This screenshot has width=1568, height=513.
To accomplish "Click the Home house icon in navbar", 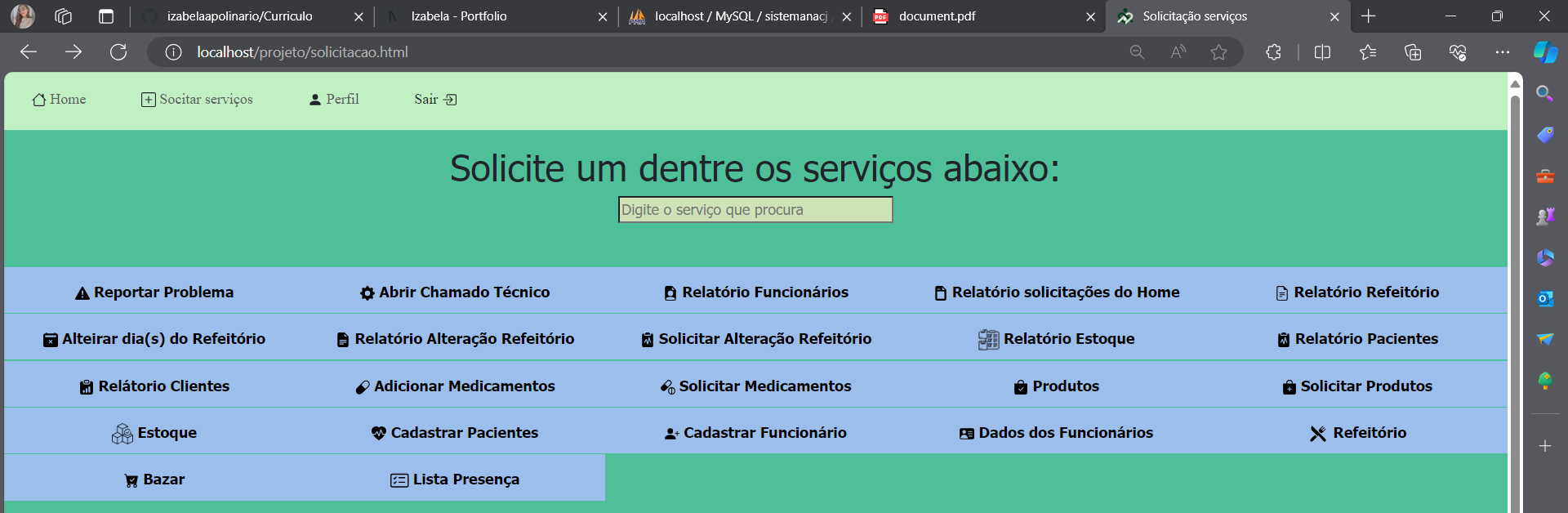I will point(39,100).
